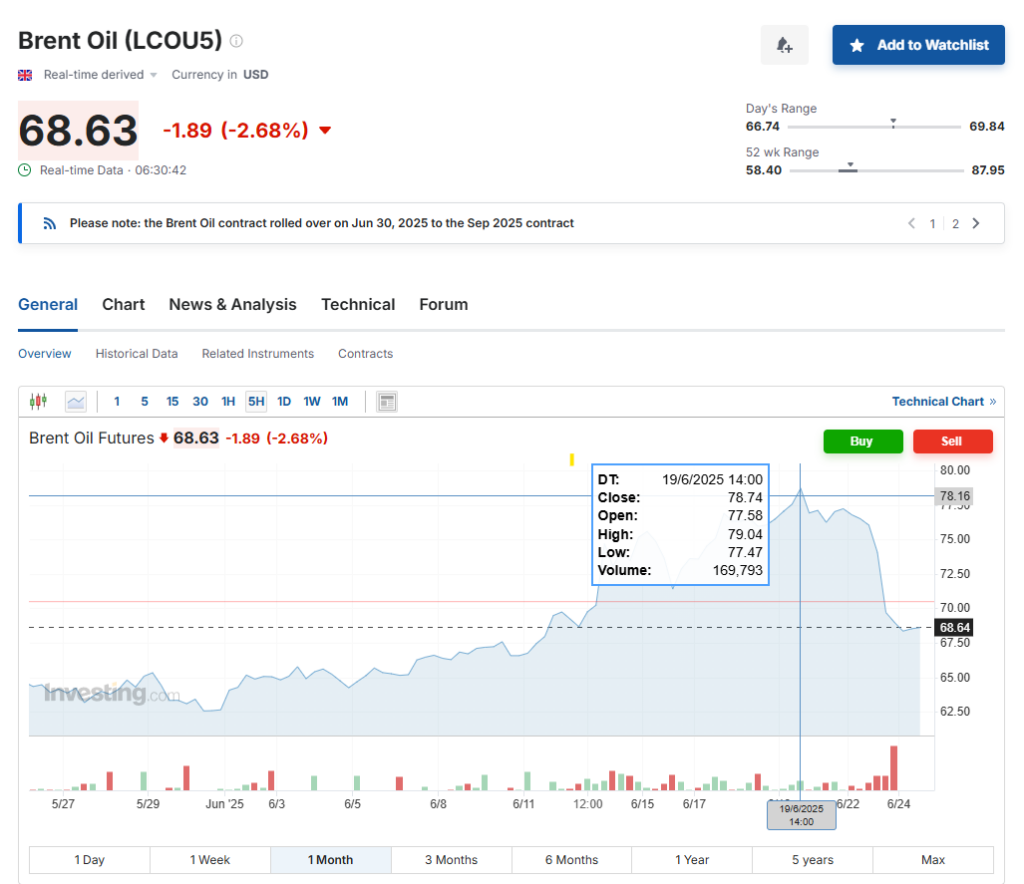Select the candlestick chart type icon

(39, 401)
